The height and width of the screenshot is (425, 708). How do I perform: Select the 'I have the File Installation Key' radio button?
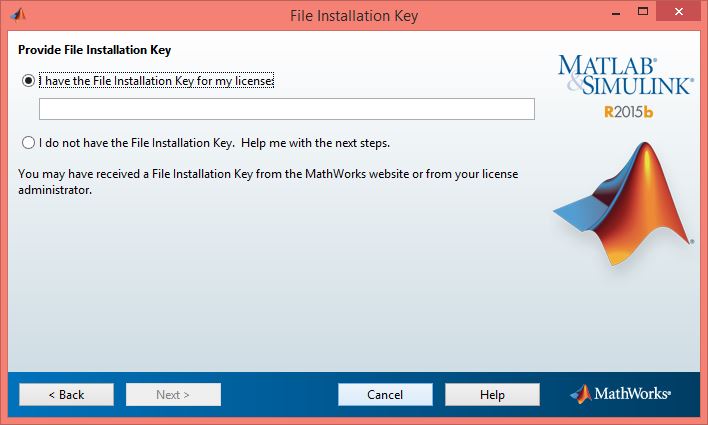28,81
